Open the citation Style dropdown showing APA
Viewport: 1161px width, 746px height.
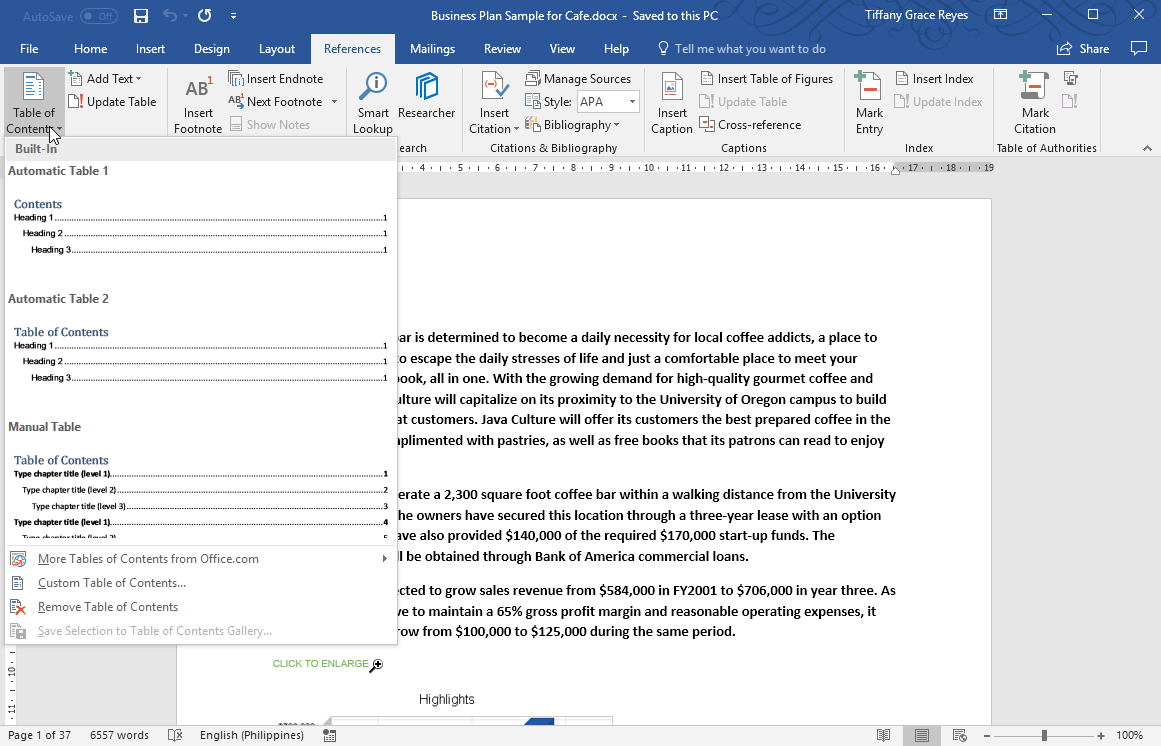point(634,101)
